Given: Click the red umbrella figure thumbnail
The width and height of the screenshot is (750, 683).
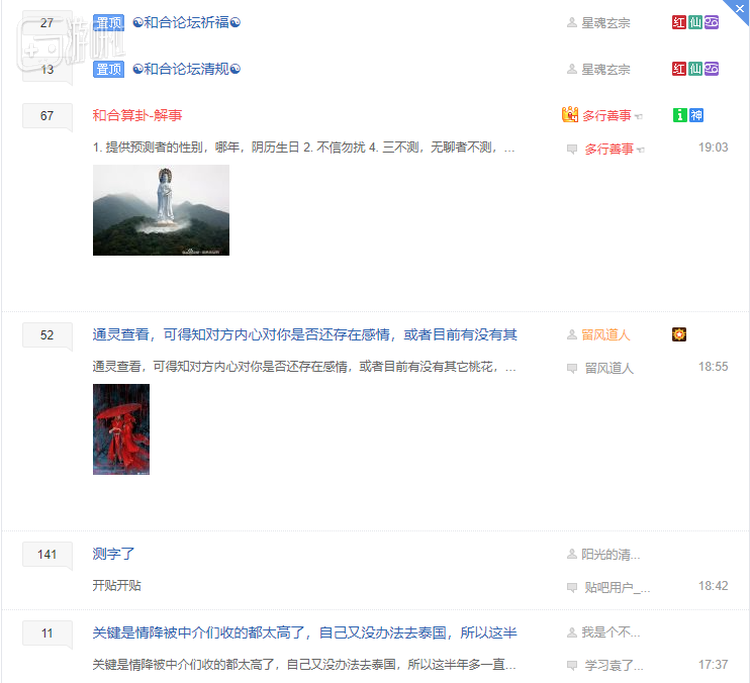Looking at the screenshot, I should click(x=121, y=429).
